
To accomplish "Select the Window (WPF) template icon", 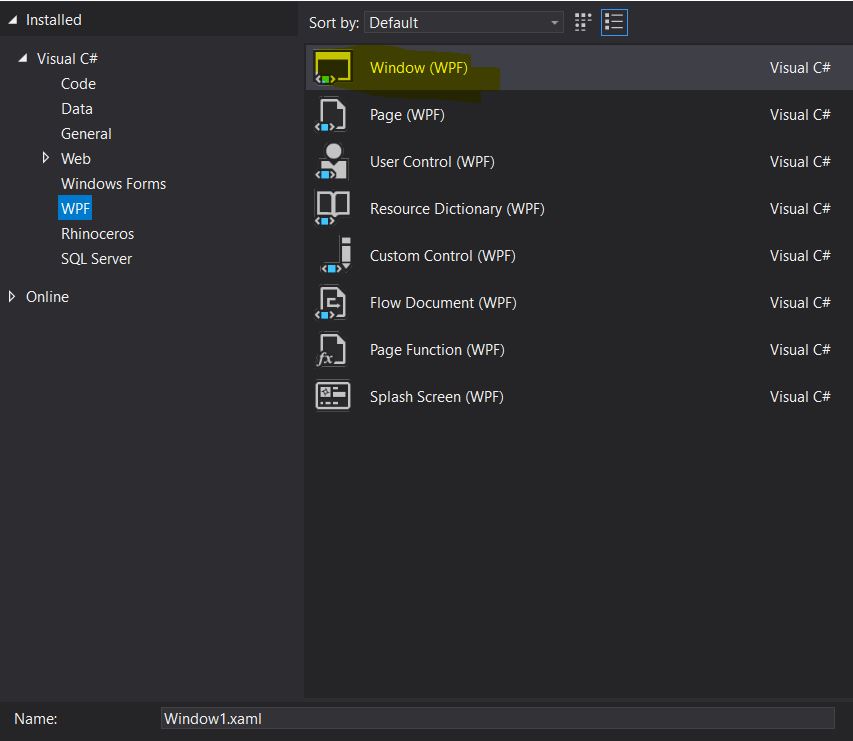I will point(331,67).
